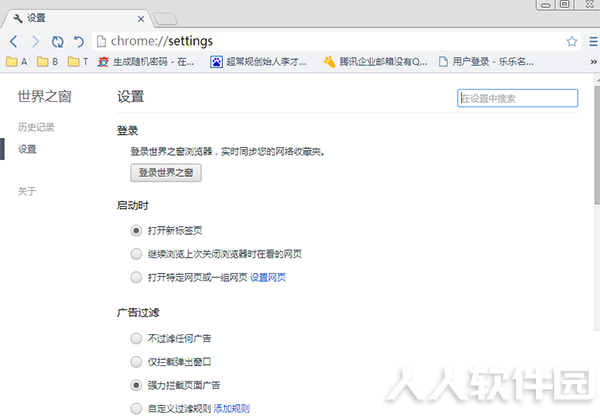Open the 腾讯企业邮箱 bookmark
This screenshot has width=600, height=418.
point(375,62)
